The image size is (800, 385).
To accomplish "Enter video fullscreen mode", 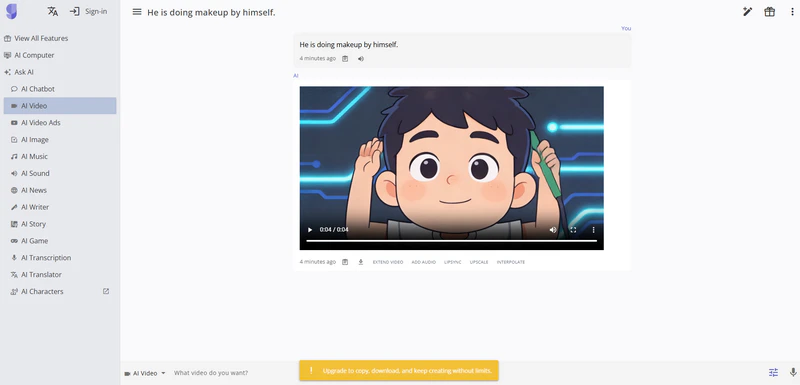I will [573, 229].
